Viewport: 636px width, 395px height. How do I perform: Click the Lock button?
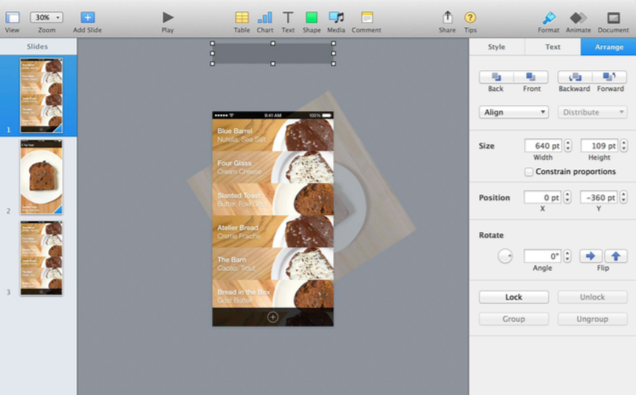[514, 297]
